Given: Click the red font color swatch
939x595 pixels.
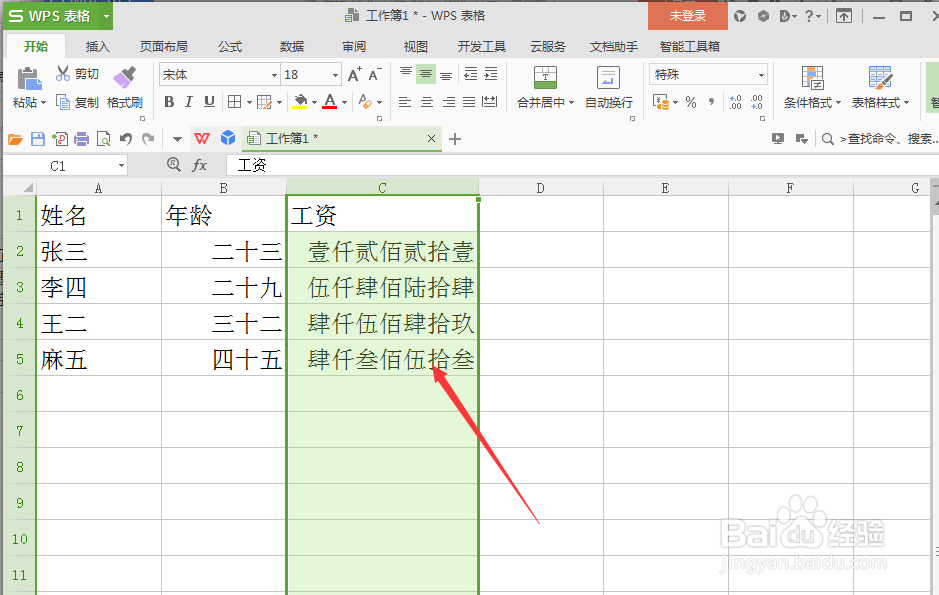Looking at the screenshot, I should (330, 105).
